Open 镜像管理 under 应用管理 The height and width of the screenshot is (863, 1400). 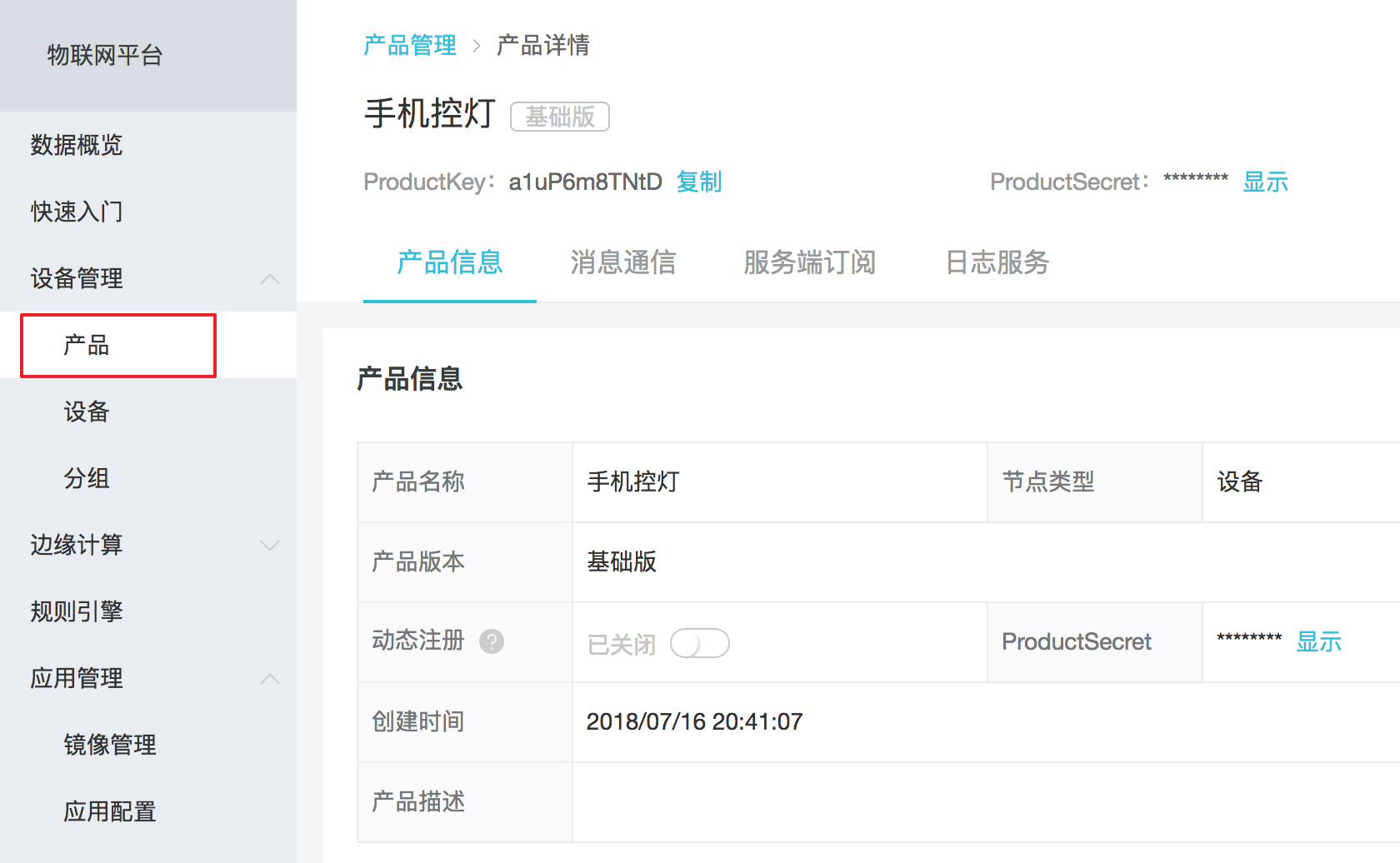pyautogui.click(x=110, y=745)
